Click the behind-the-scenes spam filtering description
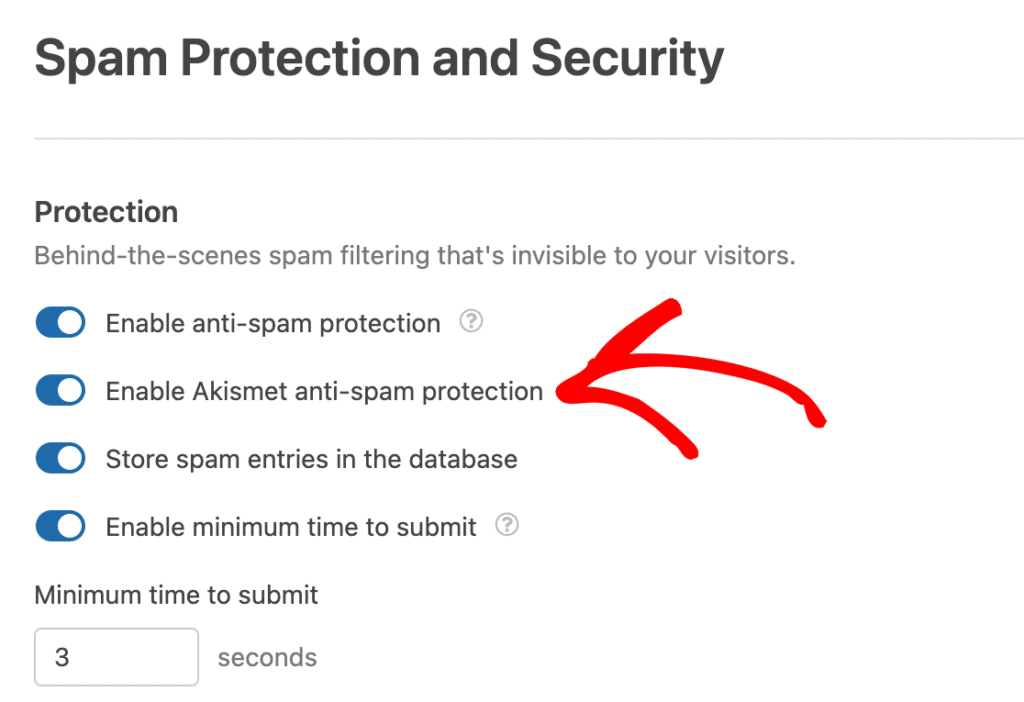1024x702 pixels. 415,255
